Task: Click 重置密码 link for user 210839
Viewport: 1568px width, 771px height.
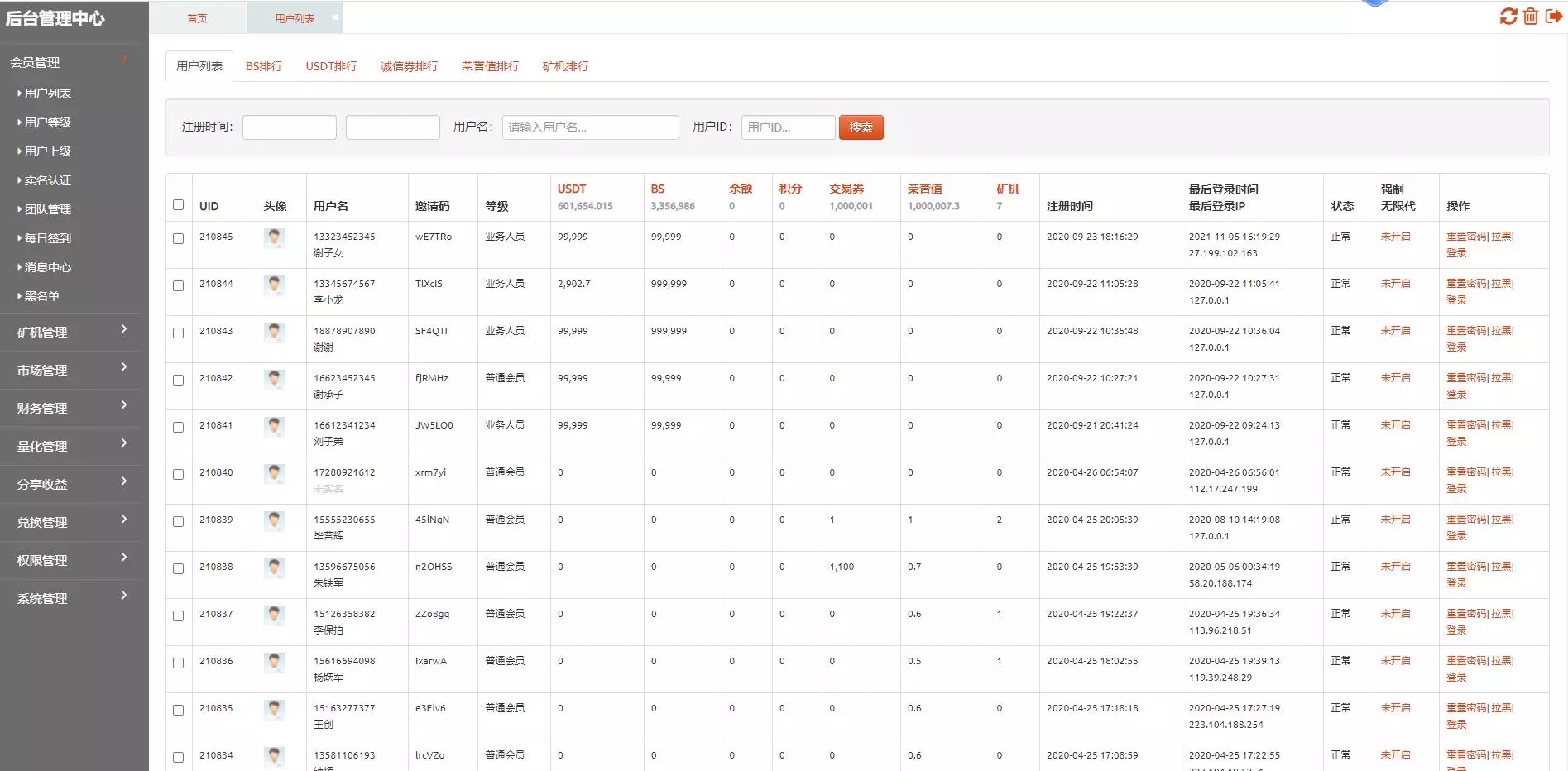Action: click(1466, 520)
